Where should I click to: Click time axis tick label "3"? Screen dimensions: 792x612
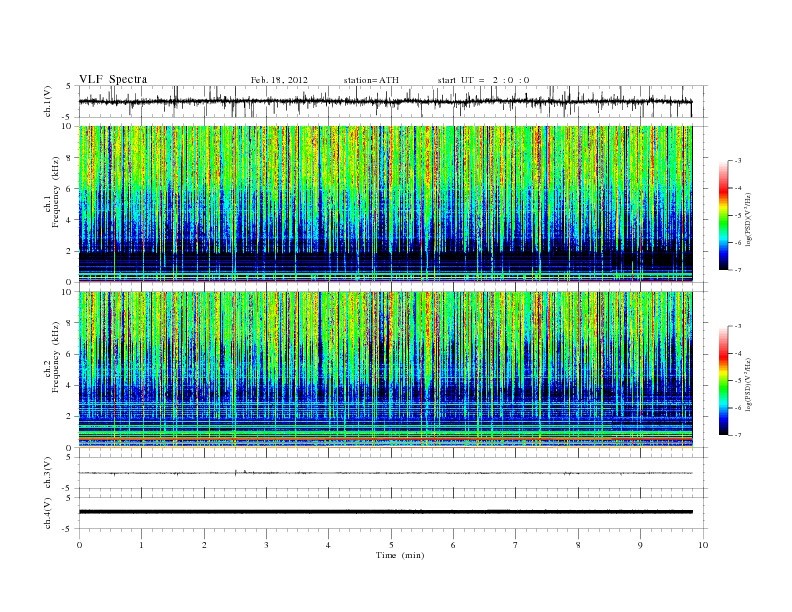tap(266, 545)
